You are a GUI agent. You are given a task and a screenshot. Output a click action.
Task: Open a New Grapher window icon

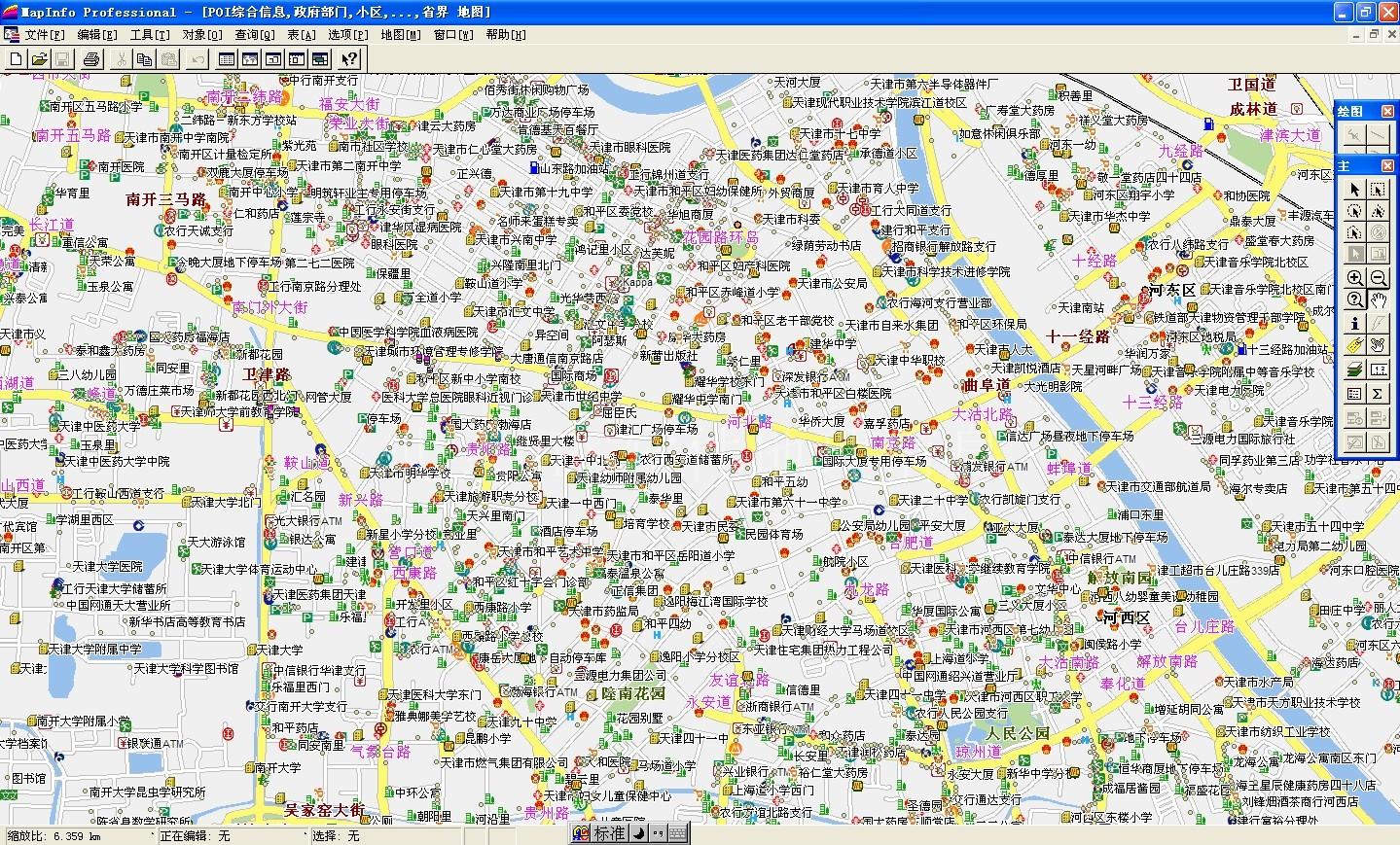[x=273, y=59]
